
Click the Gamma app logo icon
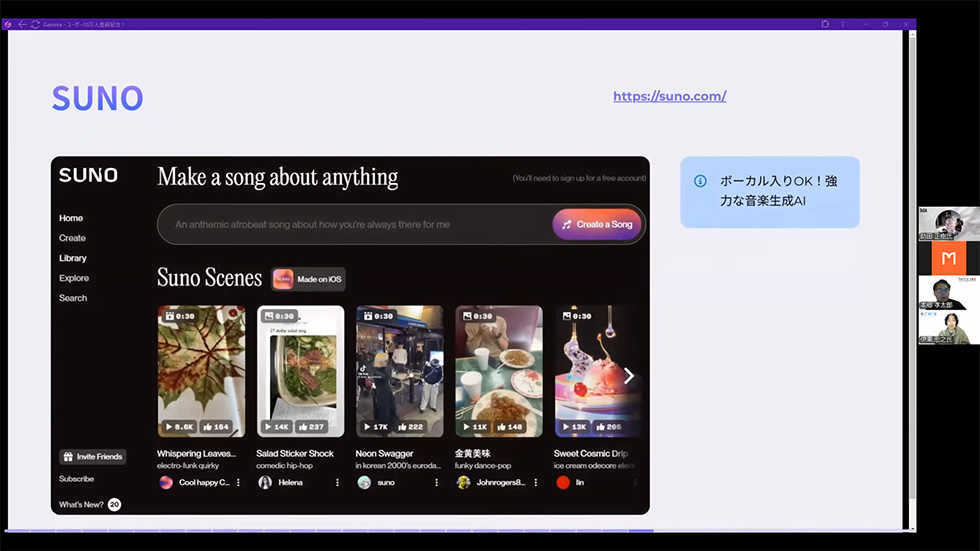tap(8, 24)
